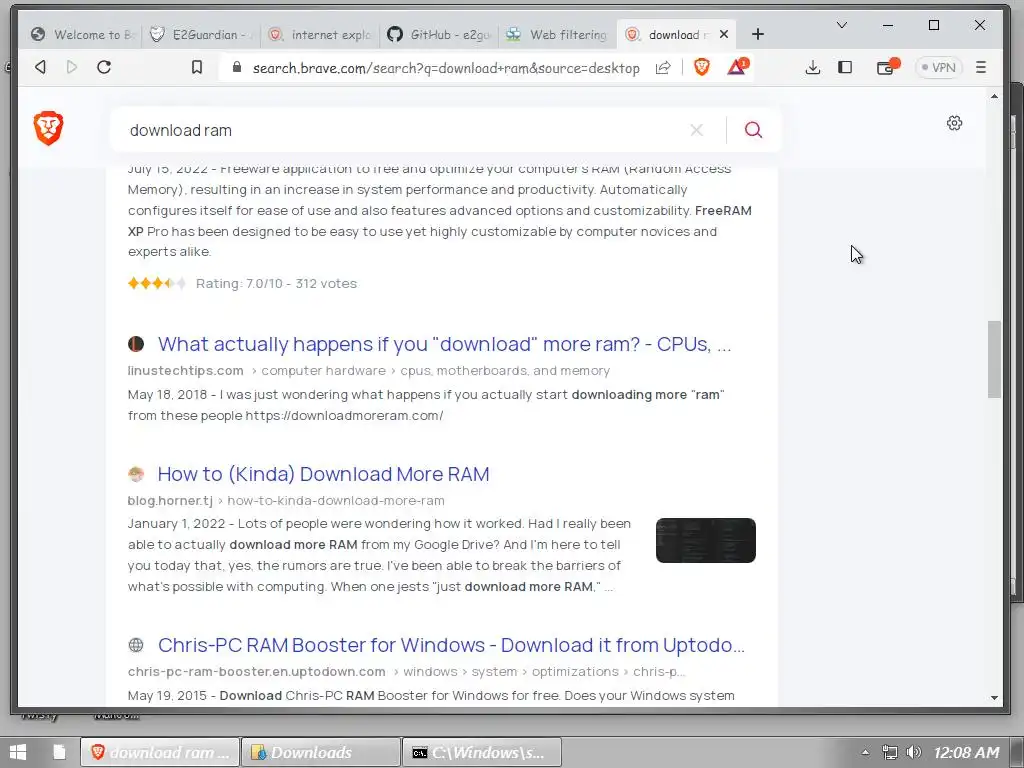
Task: Show hidden system tray icons
Action: click(865, 752)
